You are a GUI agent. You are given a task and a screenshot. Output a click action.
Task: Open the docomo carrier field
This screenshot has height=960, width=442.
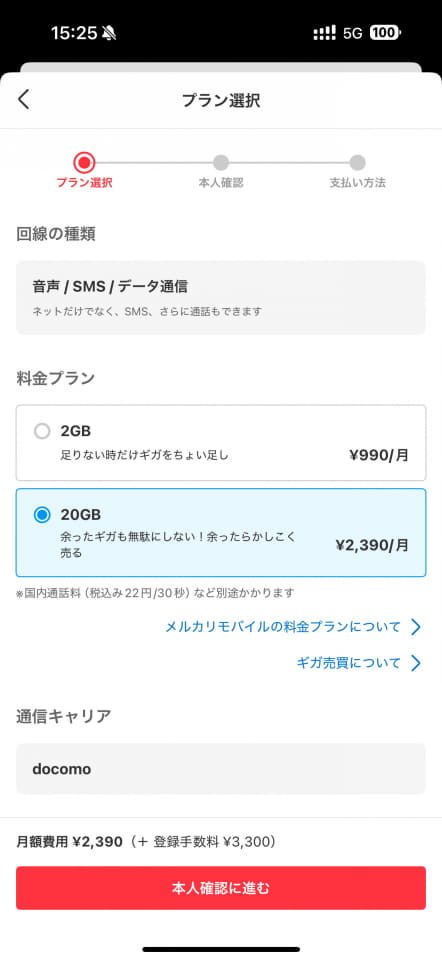221,769
